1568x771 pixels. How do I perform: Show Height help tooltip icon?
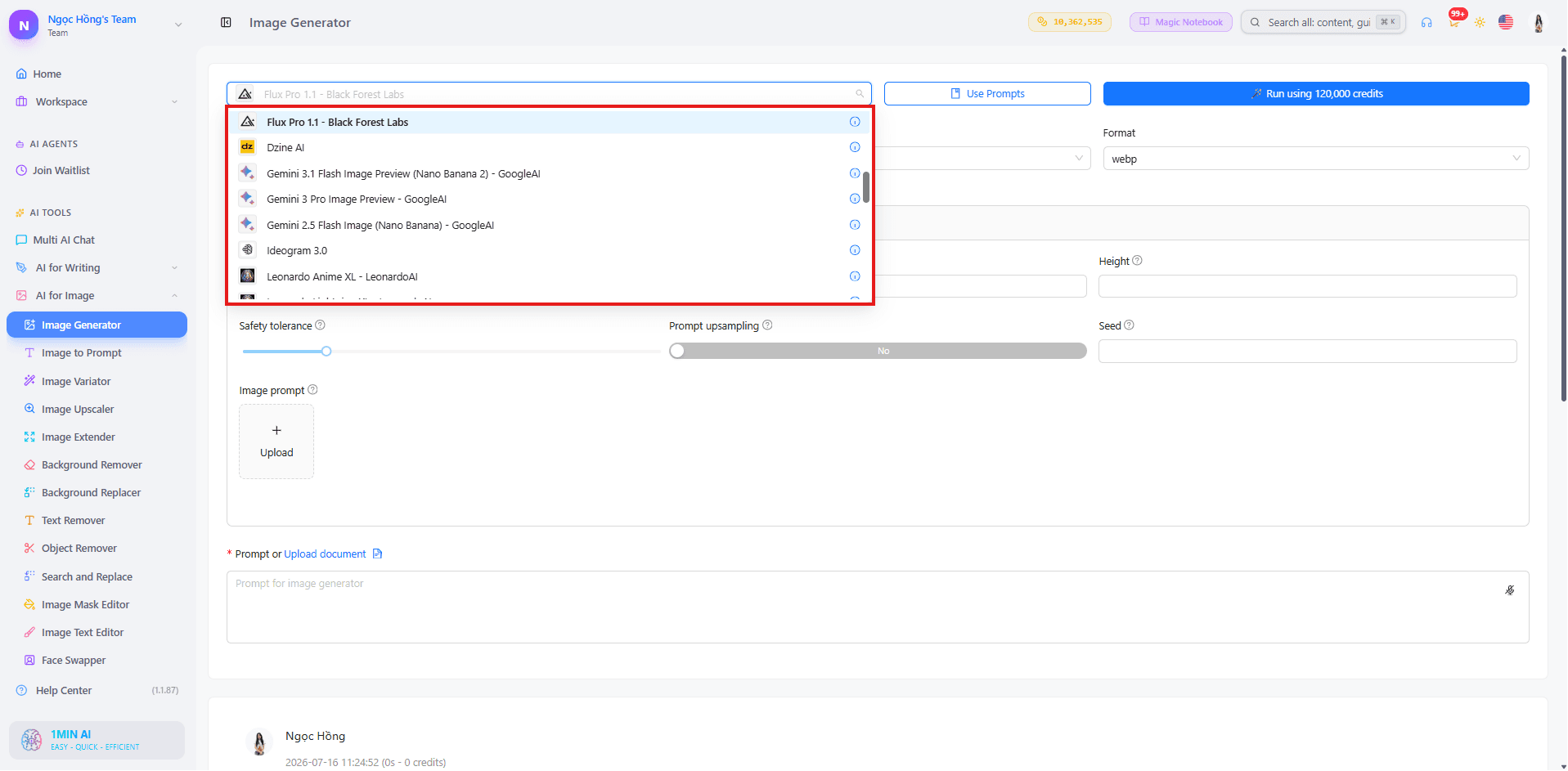1137,261
